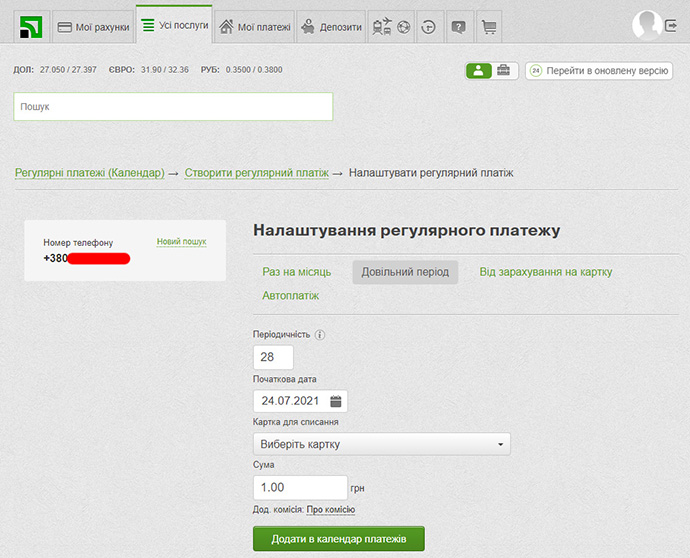Open the clock history icon tab
This screenshot has height=558, width=690.
point(428,27)
